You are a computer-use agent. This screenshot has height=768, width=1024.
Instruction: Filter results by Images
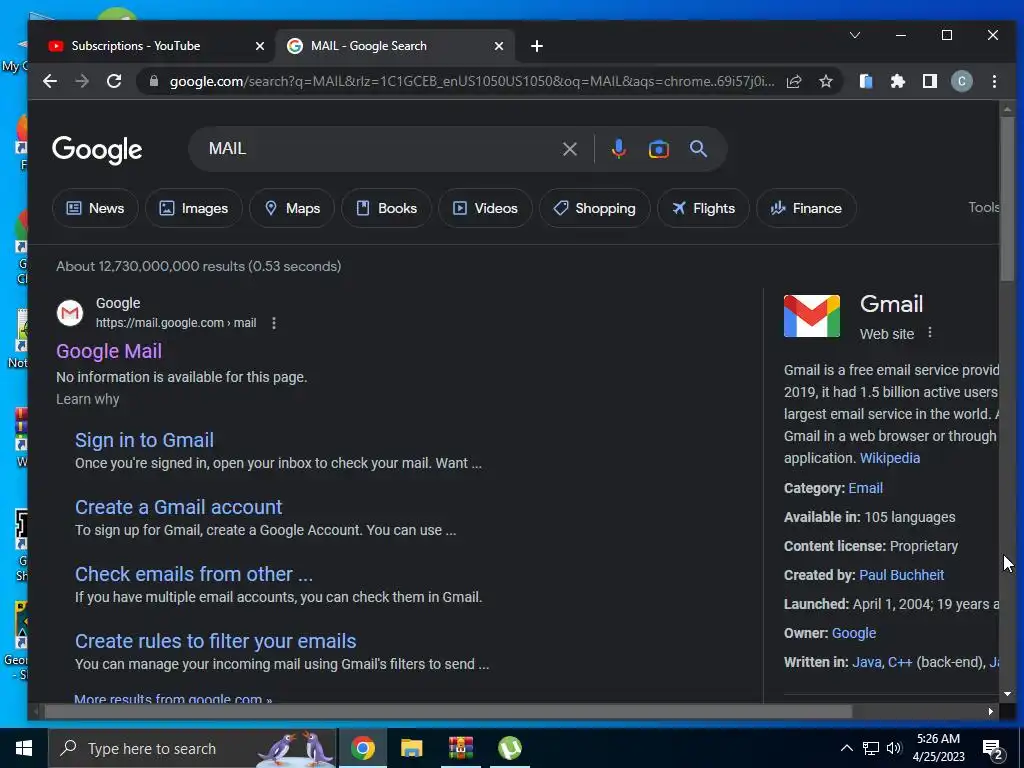tap(194, 208)
